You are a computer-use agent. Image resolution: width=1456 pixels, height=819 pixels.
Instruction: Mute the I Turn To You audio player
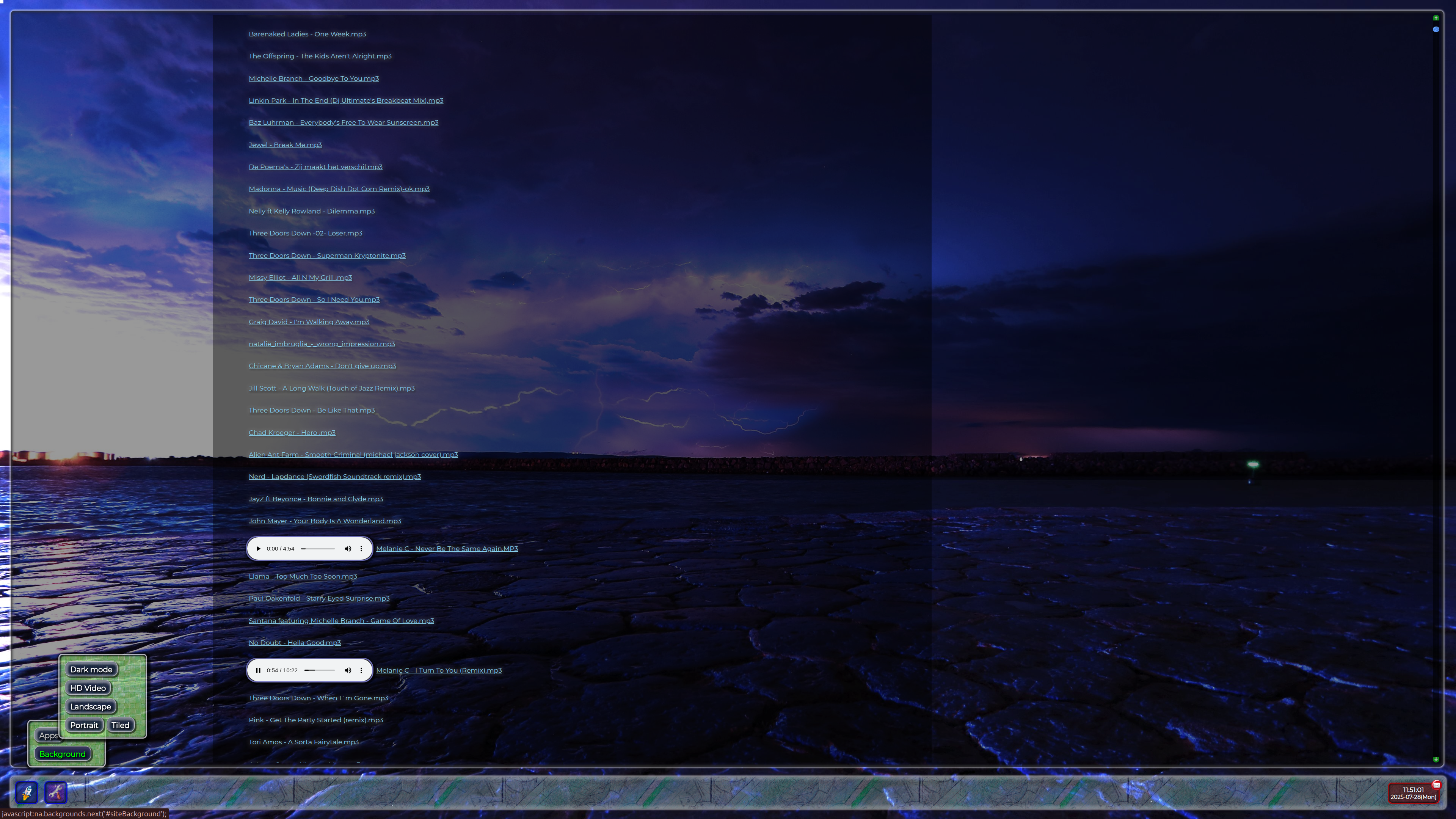(x=348, y=670)
